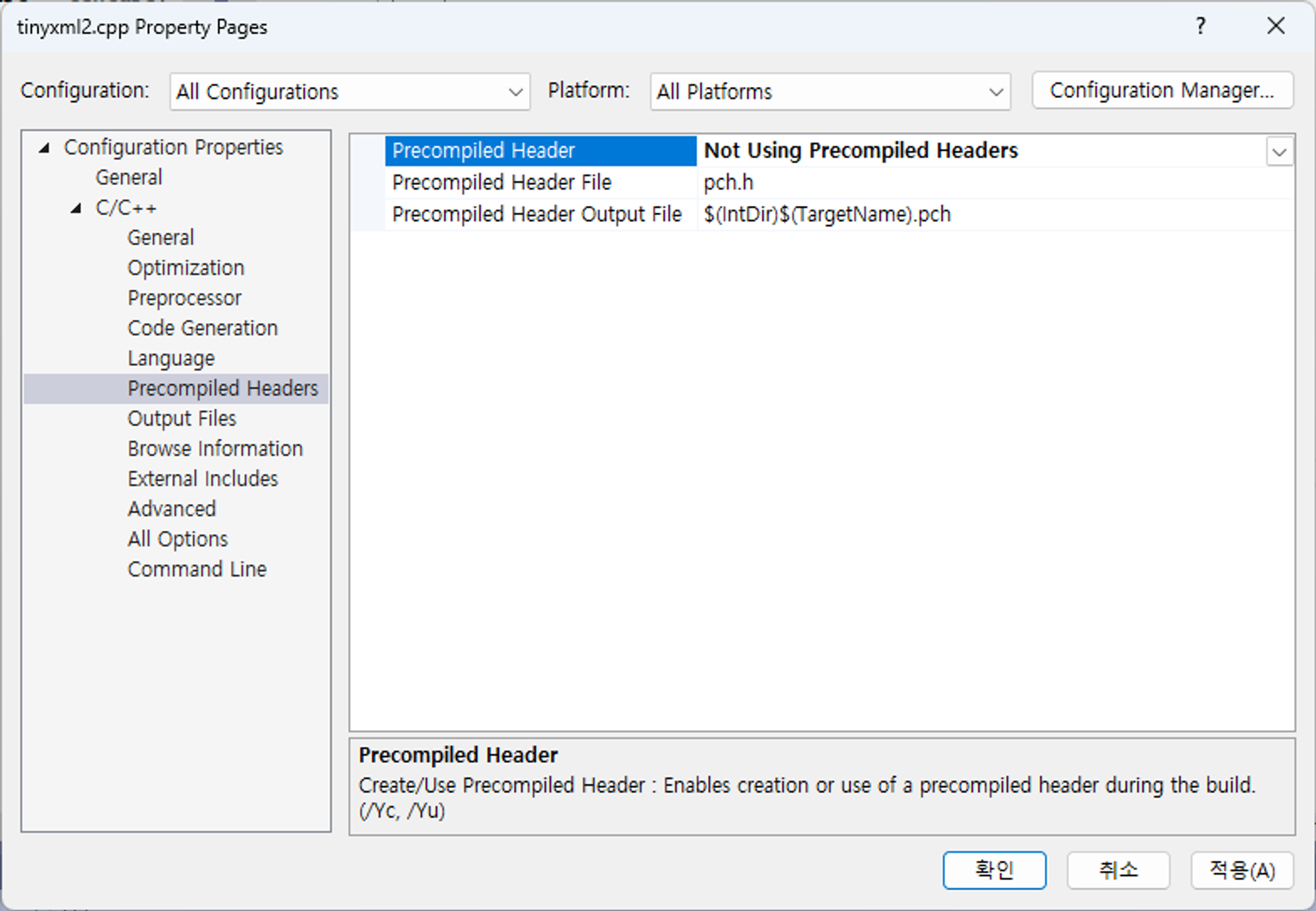The image size is (1316, 911).
Task: Click the Configuration Manager button
Action: (x=1161, y=90)
